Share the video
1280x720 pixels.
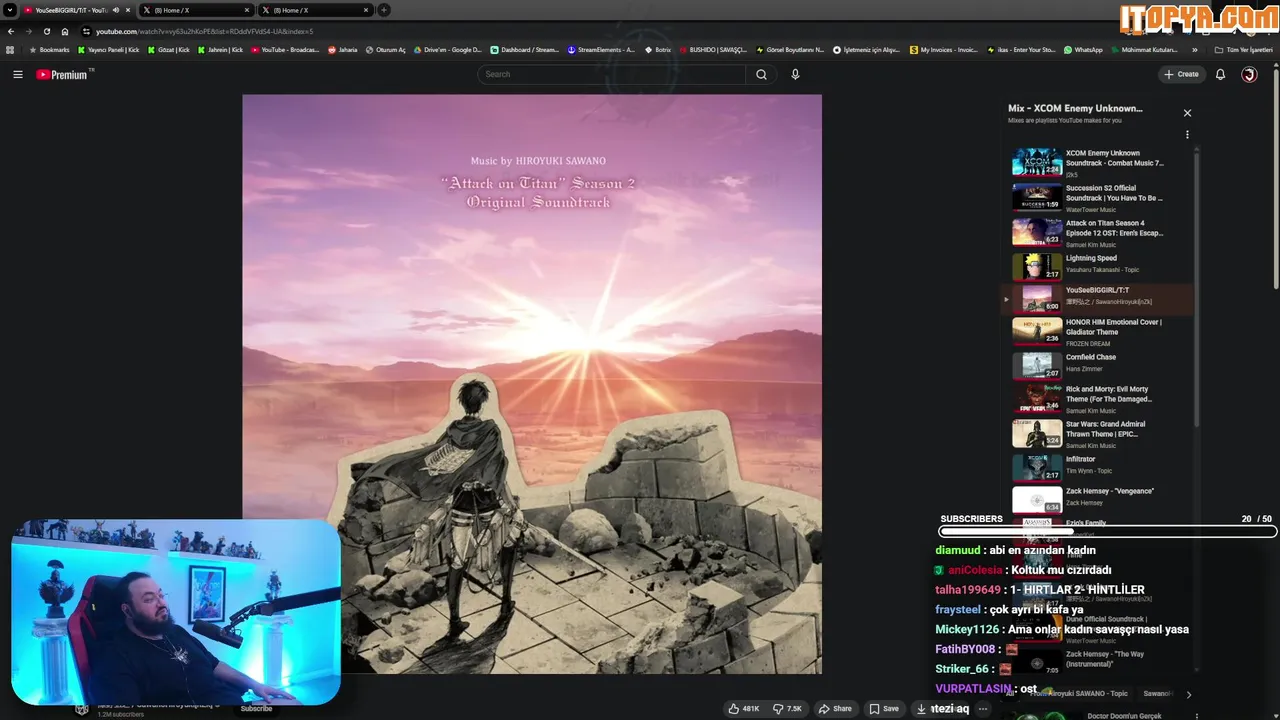pyautogui.click(x=835, y=708)
